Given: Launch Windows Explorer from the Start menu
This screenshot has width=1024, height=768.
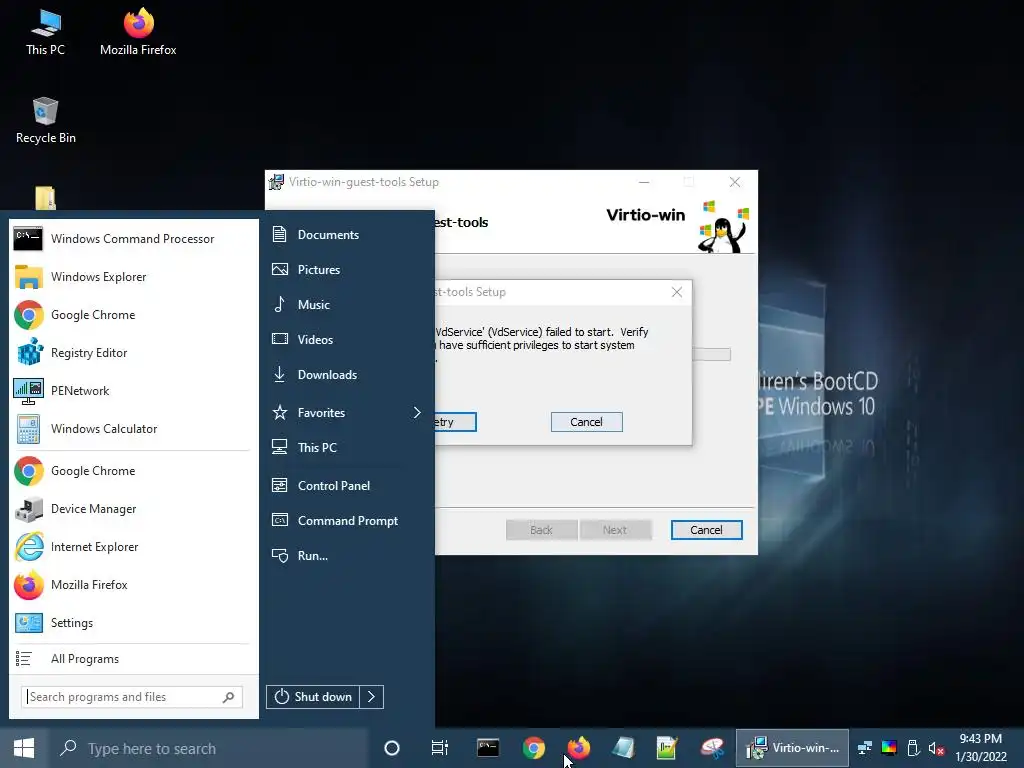Looking at the screenshot, I should [133, 277].
